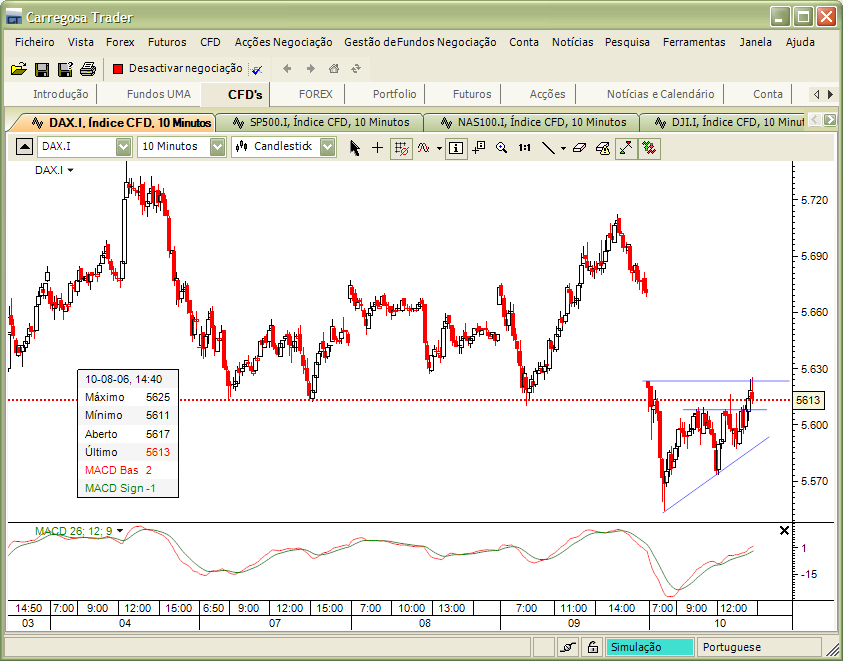Select the crosshair cursor tool

pyautogui.click(x=377, y=147)
